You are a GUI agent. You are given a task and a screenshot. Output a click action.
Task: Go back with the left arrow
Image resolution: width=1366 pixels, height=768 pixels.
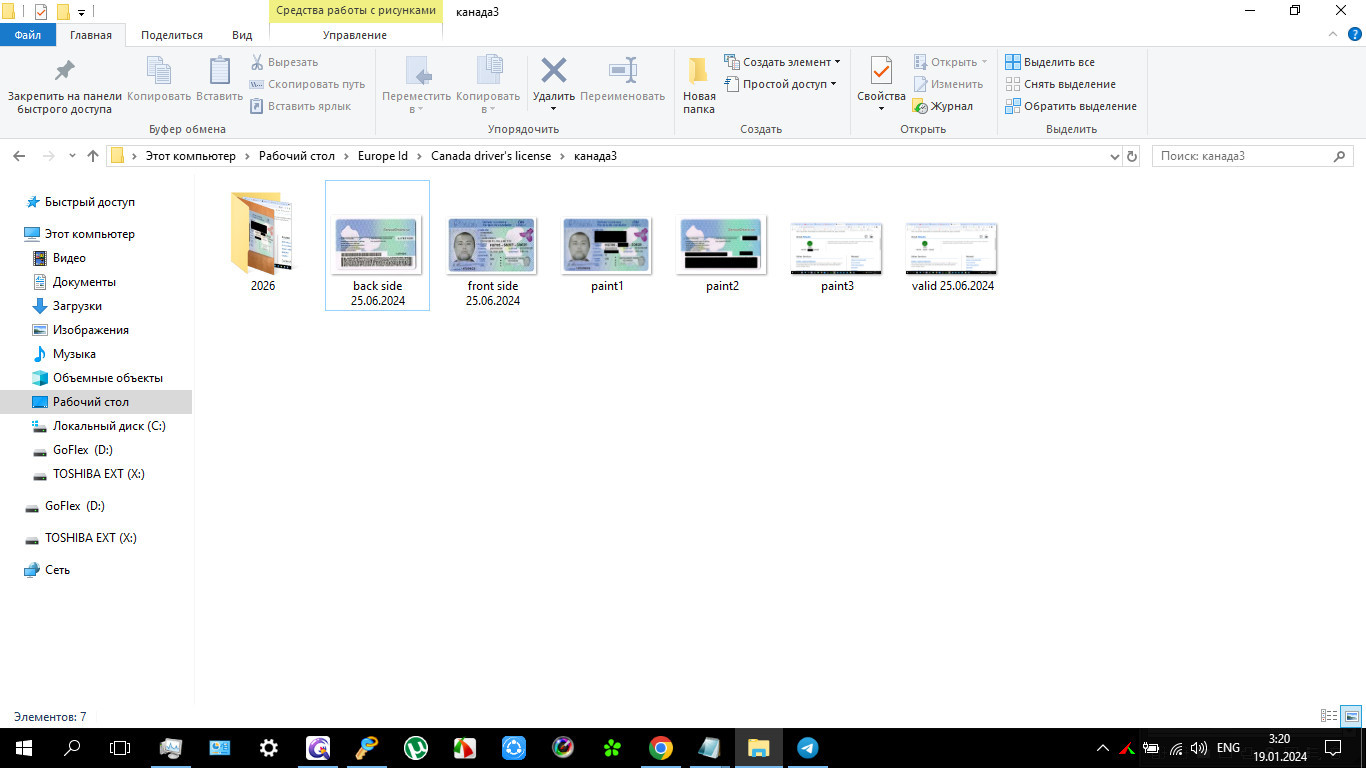[18, 156]
